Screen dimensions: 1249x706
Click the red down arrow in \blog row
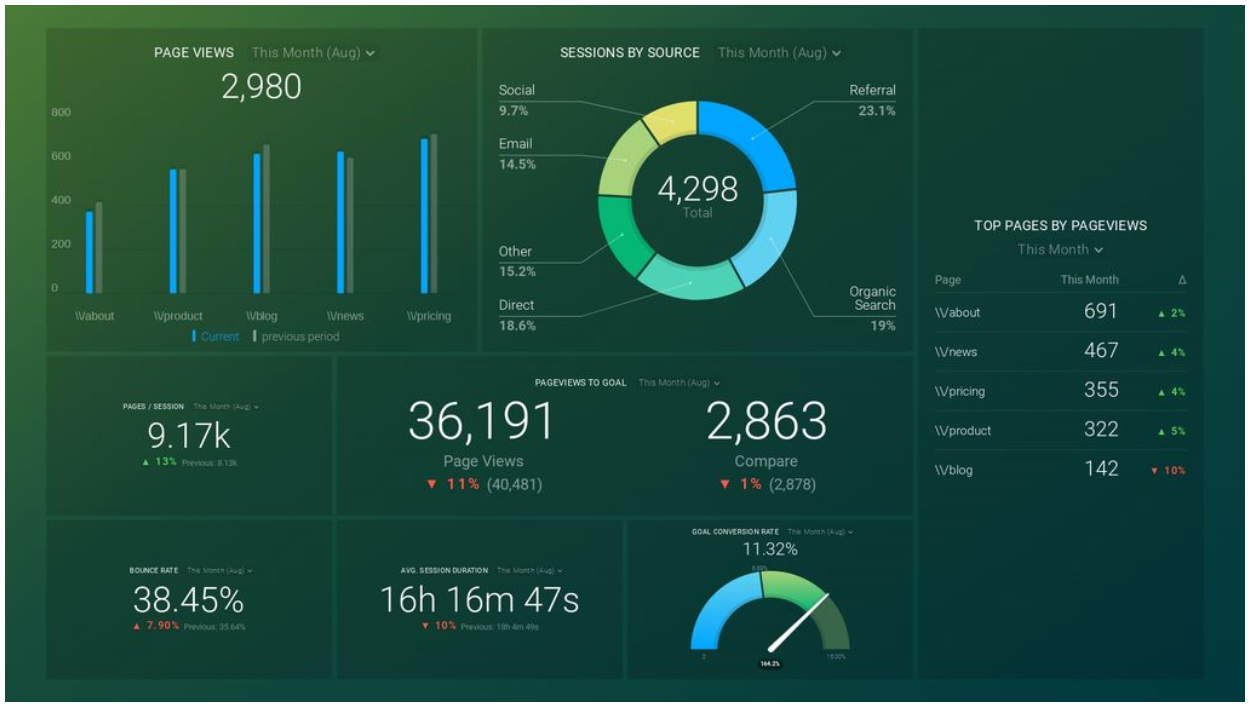pyautogui.click(x=1155, y=471)
